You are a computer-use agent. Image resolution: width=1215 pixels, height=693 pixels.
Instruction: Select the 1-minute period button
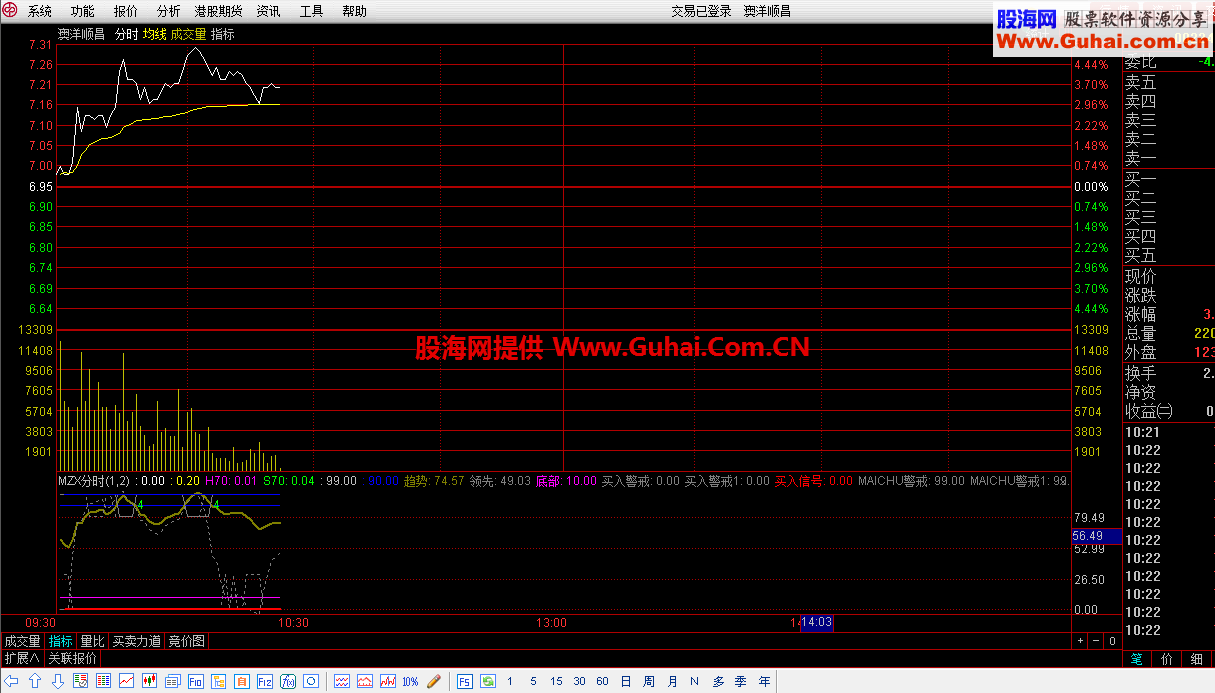[x=510, y=681]
